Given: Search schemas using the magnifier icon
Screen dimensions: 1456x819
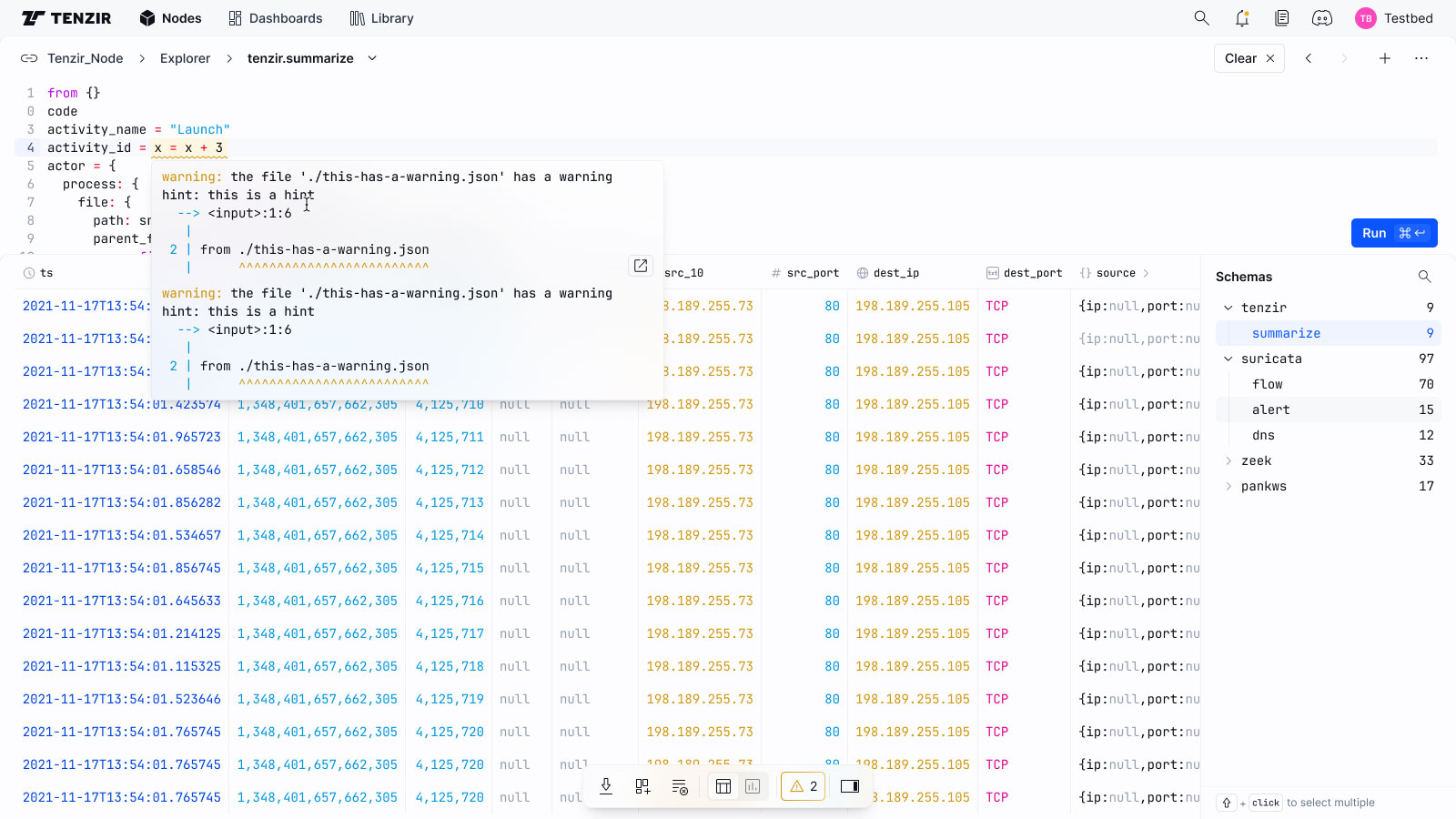Looking at the screenshot, I should 1424,277.
